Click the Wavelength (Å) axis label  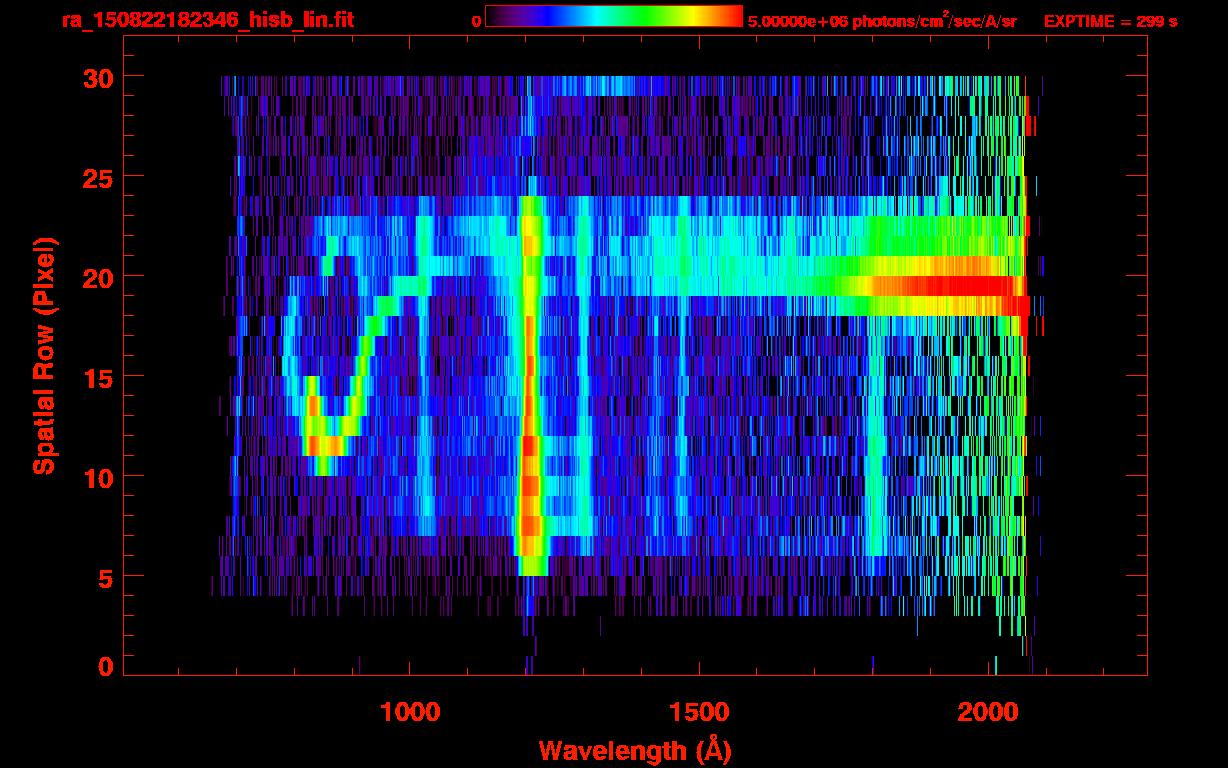(633, 750)
